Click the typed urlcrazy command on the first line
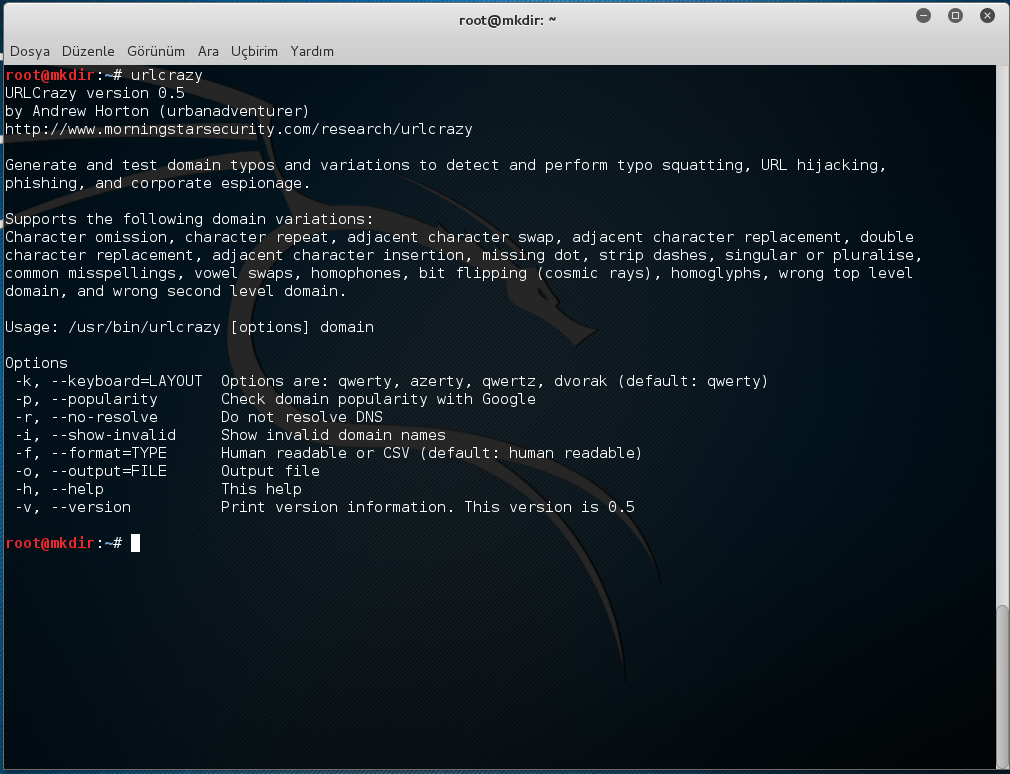Viewport: 1010px width, 774px height. [167, 75]
